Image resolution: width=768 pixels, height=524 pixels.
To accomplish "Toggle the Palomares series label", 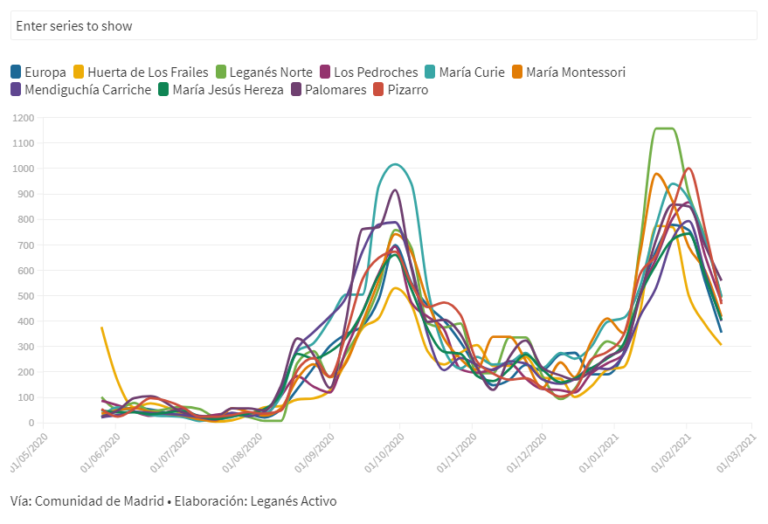I will coord(336,90).
